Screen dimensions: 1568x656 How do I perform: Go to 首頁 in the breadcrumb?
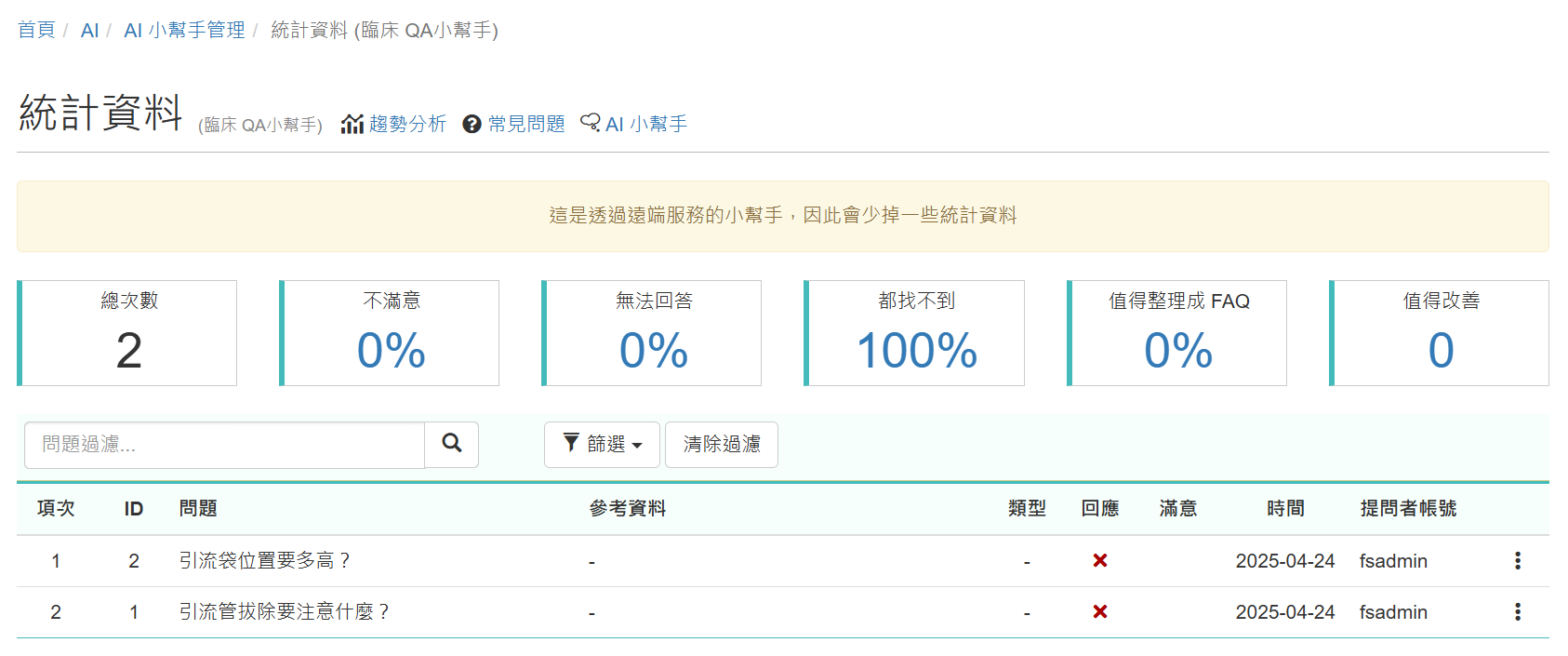36,30
